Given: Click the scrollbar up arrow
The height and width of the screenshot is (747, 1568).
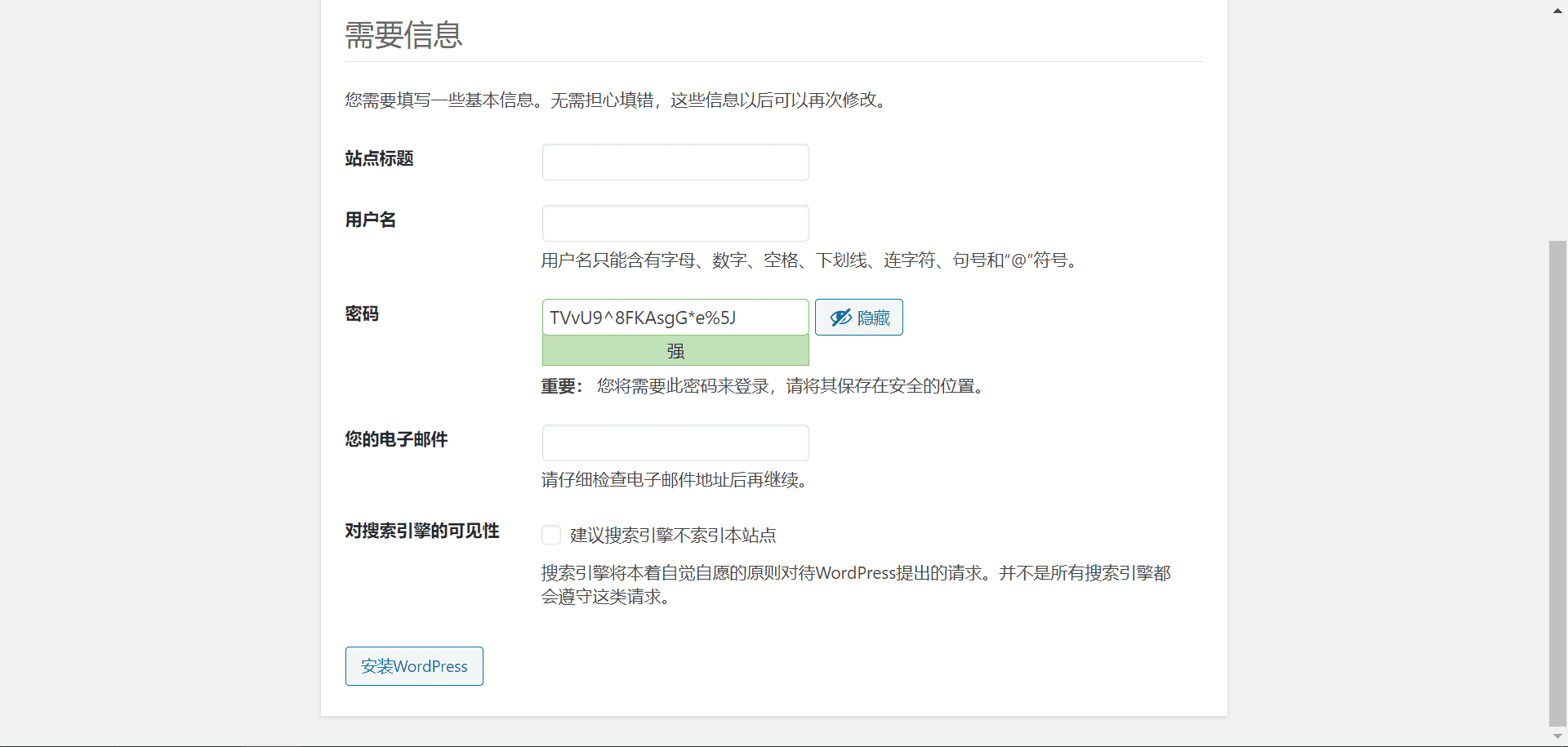Looking at the screenshot, I should [1558, 11].
